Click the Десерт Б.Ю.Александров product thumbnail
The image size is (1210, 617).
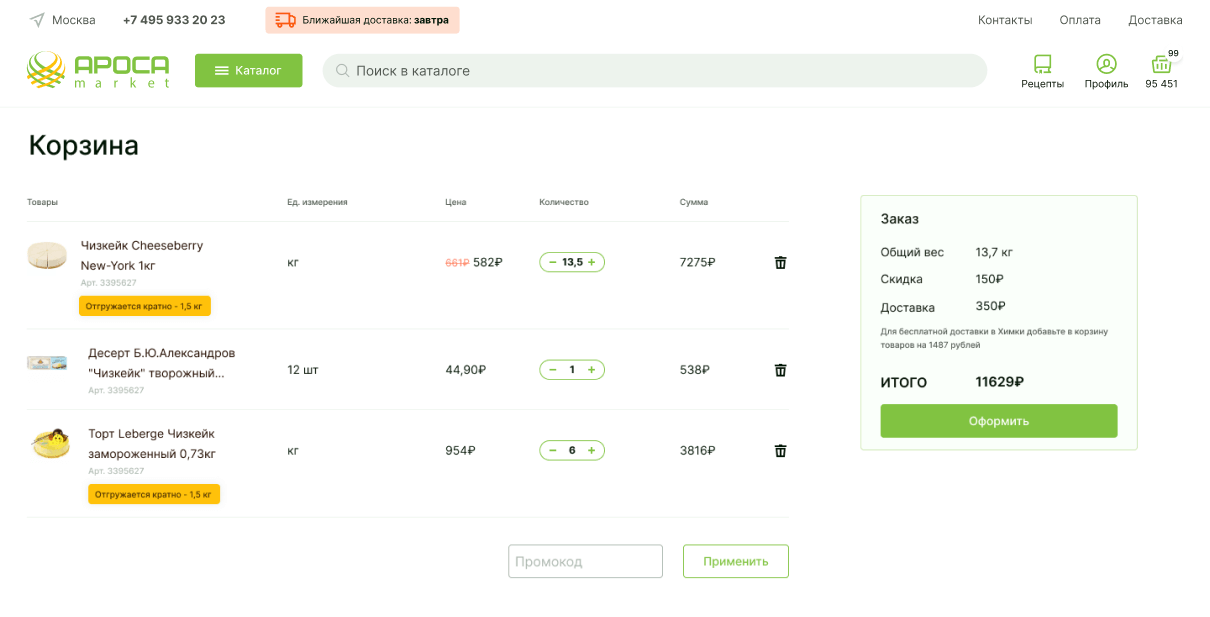47,362
